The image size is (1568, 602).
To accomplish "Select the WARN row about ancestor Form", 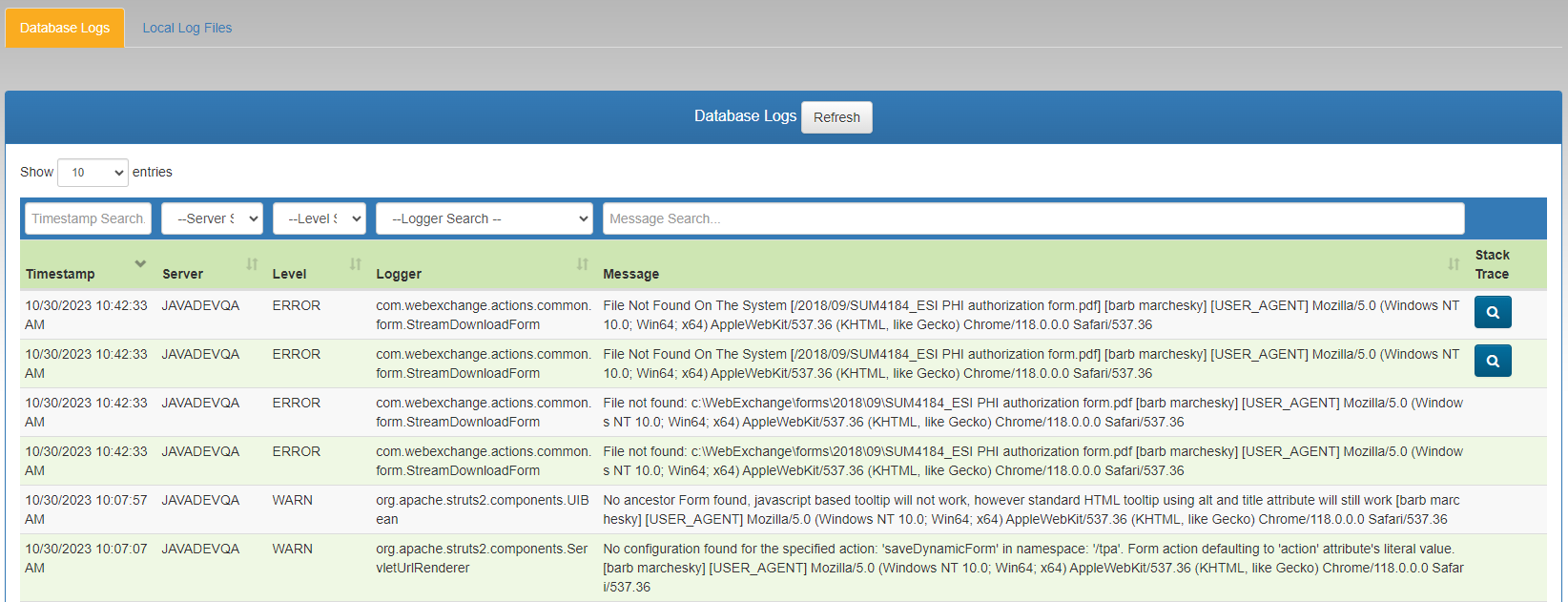I will tap(1030, 509).
